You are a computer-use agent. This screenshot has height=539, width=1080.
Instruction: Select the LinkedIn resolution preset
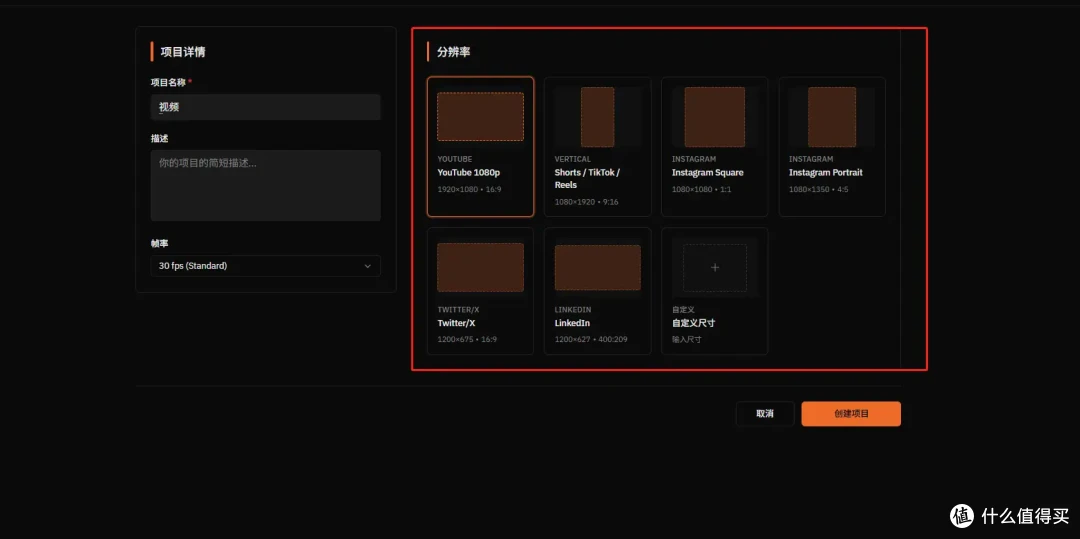coord(597,291)
